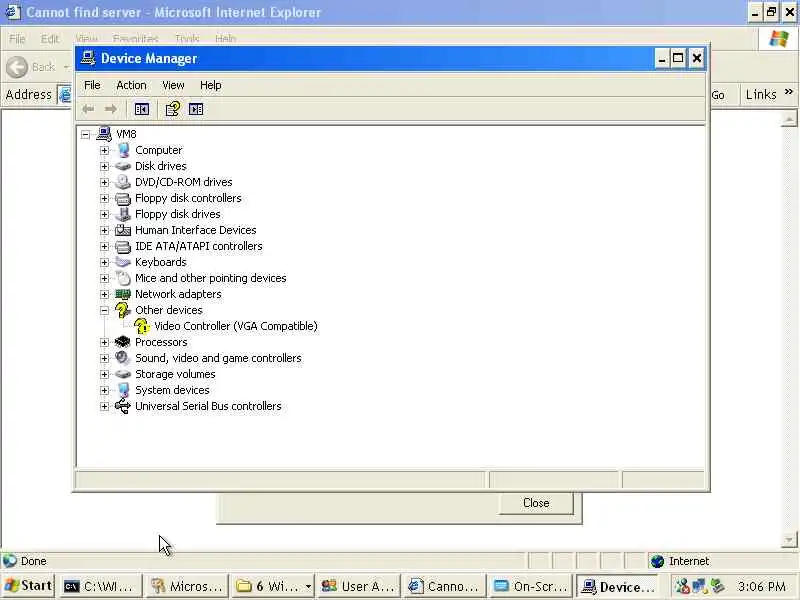Select the Video Controller warning icon
Viewport: 800px width, 600px height.
pos(142,326)
